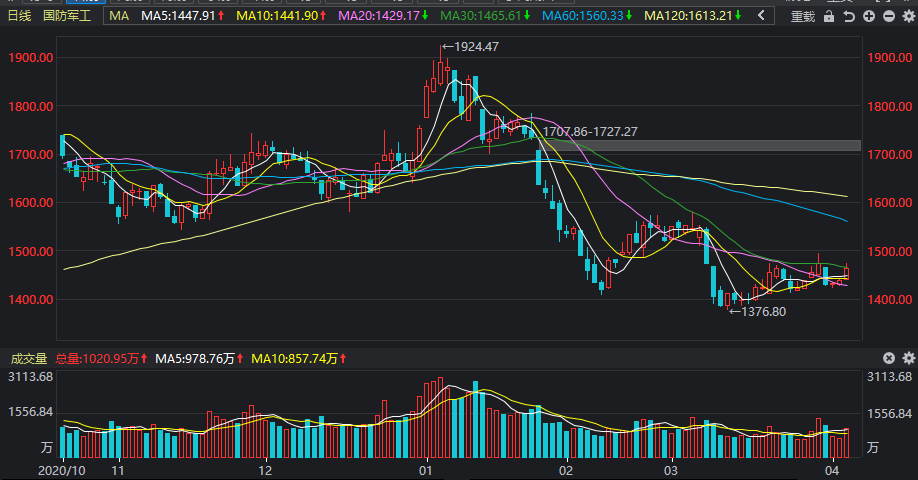
Task: Collapse MA indicator bar with left chevron
Action: pyautogui.click(x=761, y=16)
